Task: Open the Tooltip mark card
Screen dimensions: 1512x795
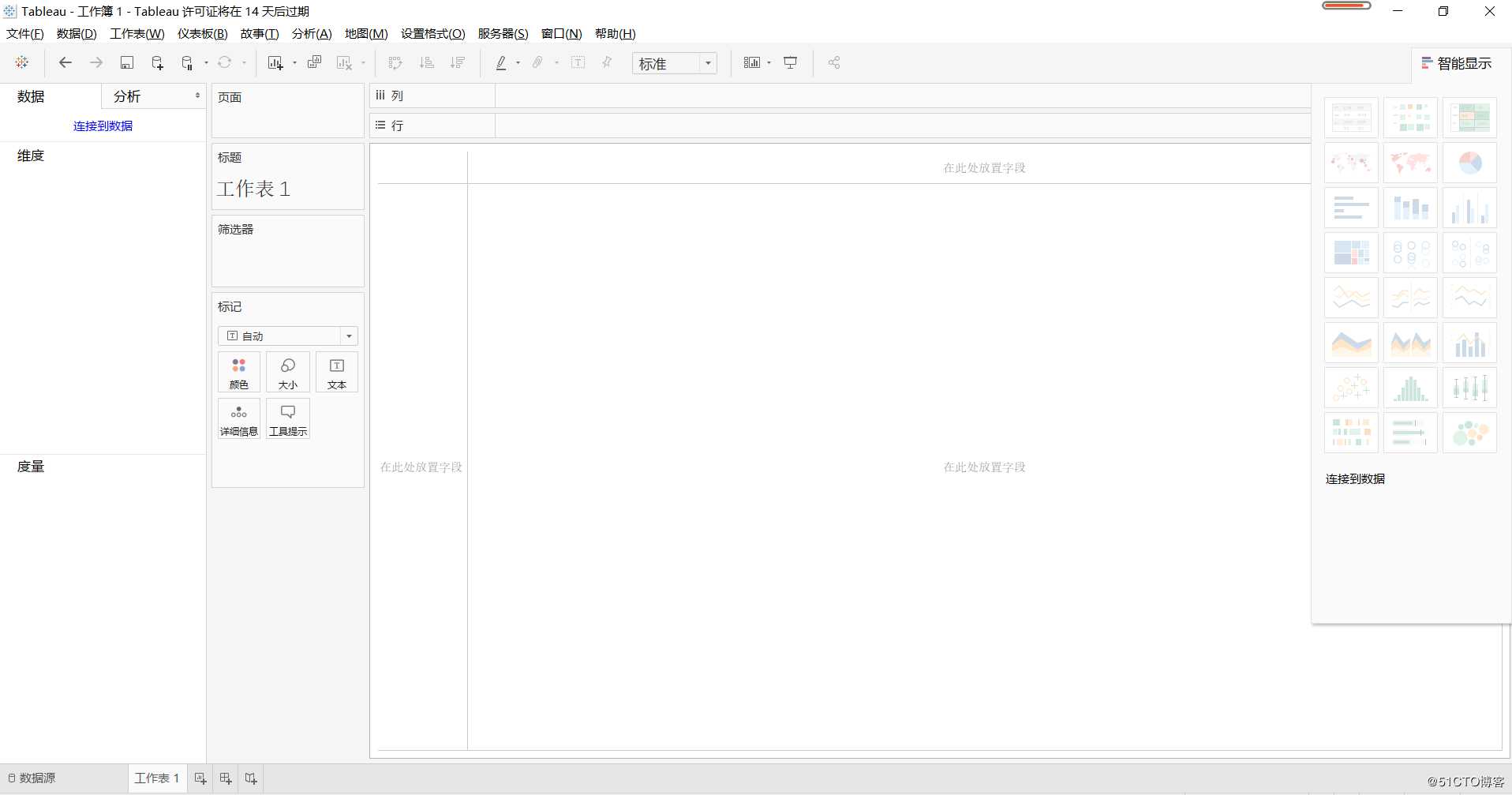Action: coord(288,419)
